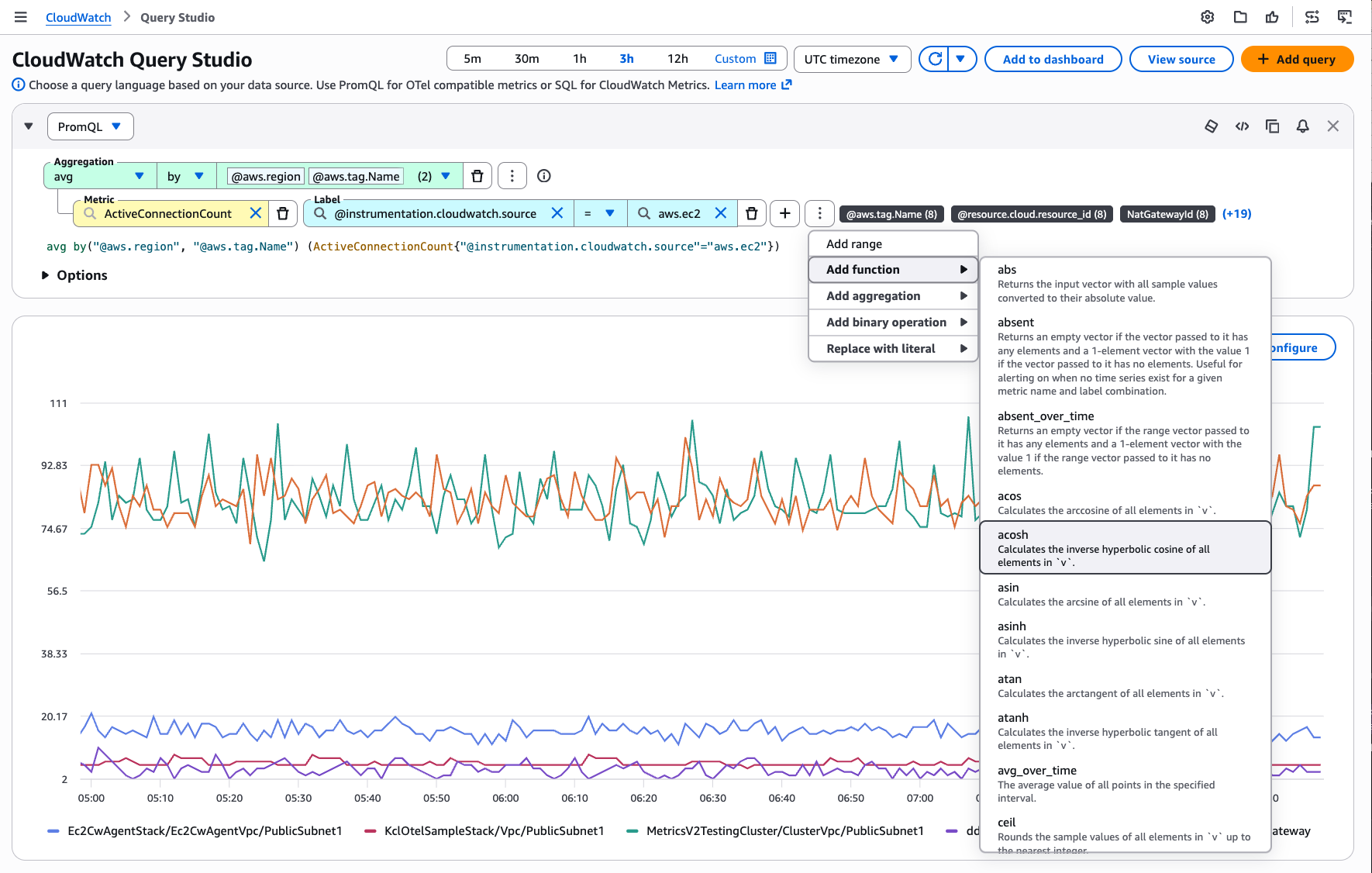Click the KclOtelSampleStack legend color swatch
This screenshot has height=873, width=1372.
coord(371,831)
